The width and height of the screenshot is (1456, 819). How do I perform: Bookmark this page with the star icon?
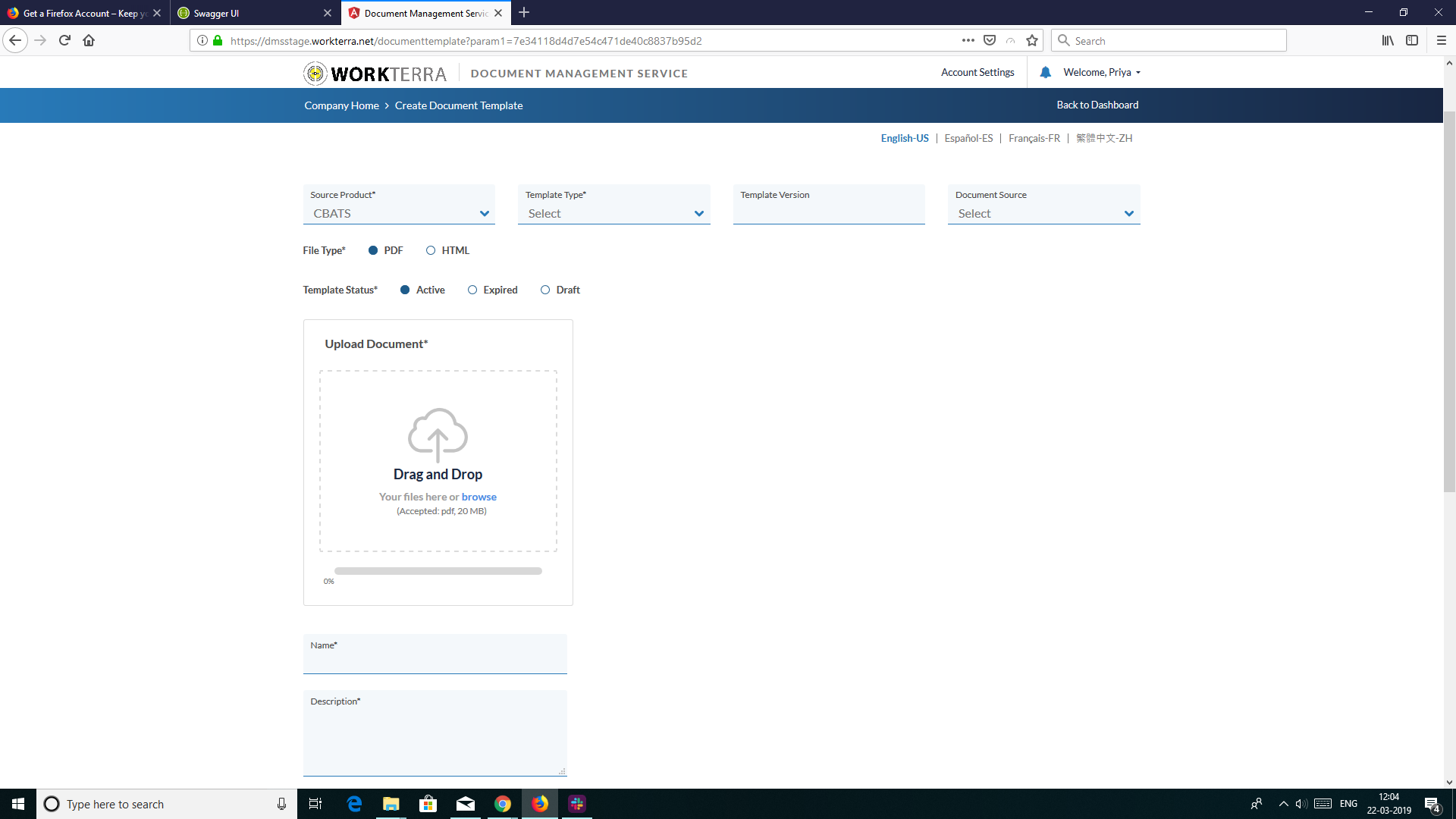click(1032, 40)
